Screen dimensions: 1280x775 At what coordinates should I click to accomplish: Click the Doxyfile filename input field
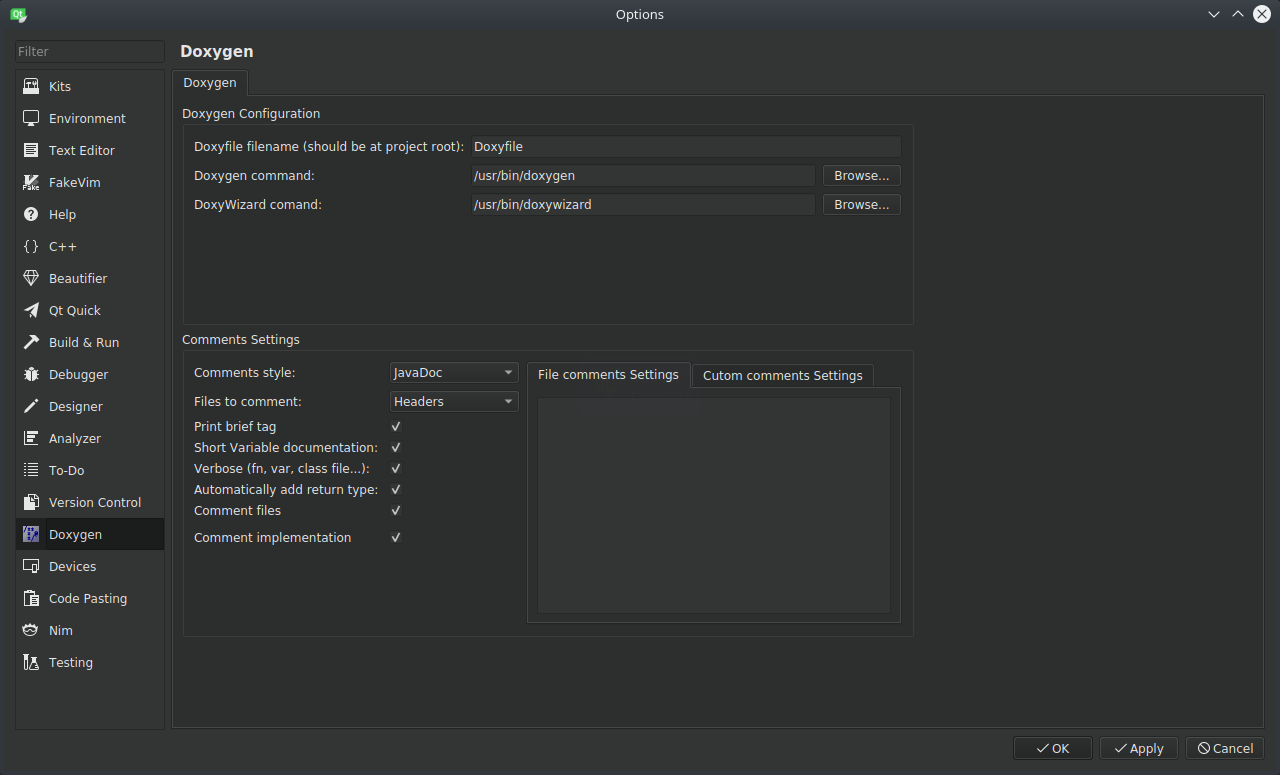(685, 147)
